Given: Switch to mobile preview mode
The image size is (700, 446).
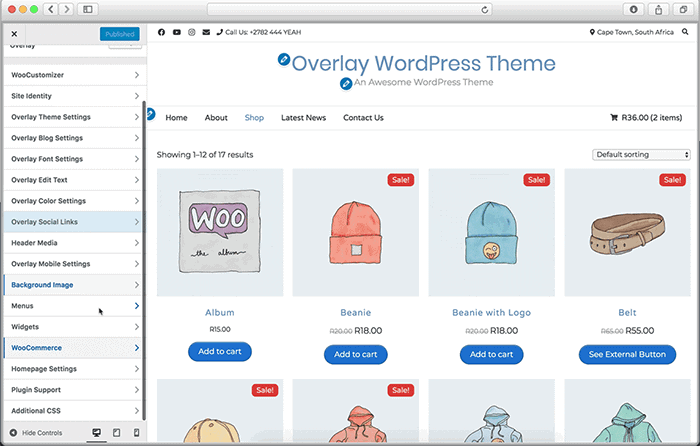Looking at the screenshot, I should point(134,432).
